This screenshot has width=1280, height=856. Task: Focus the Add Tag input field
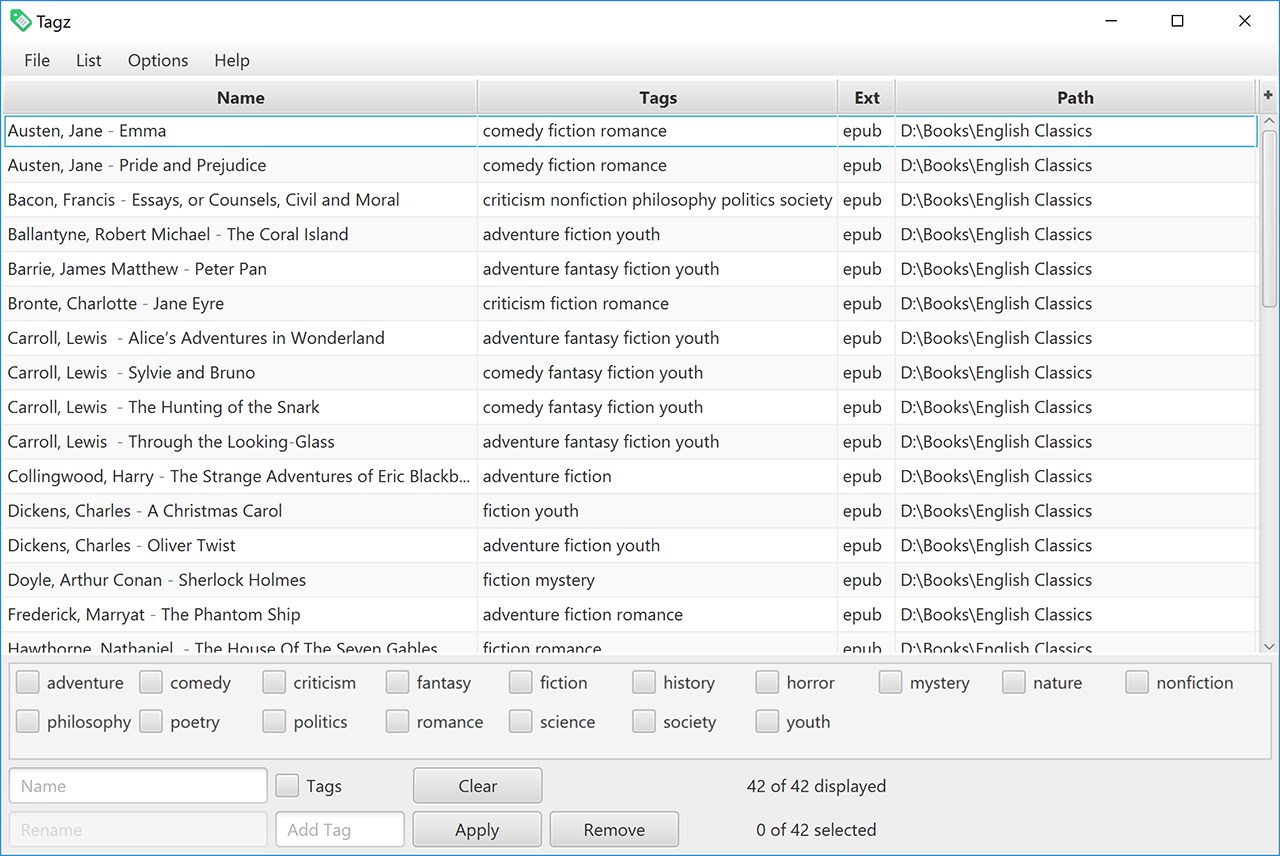click(x=340, y=830)
